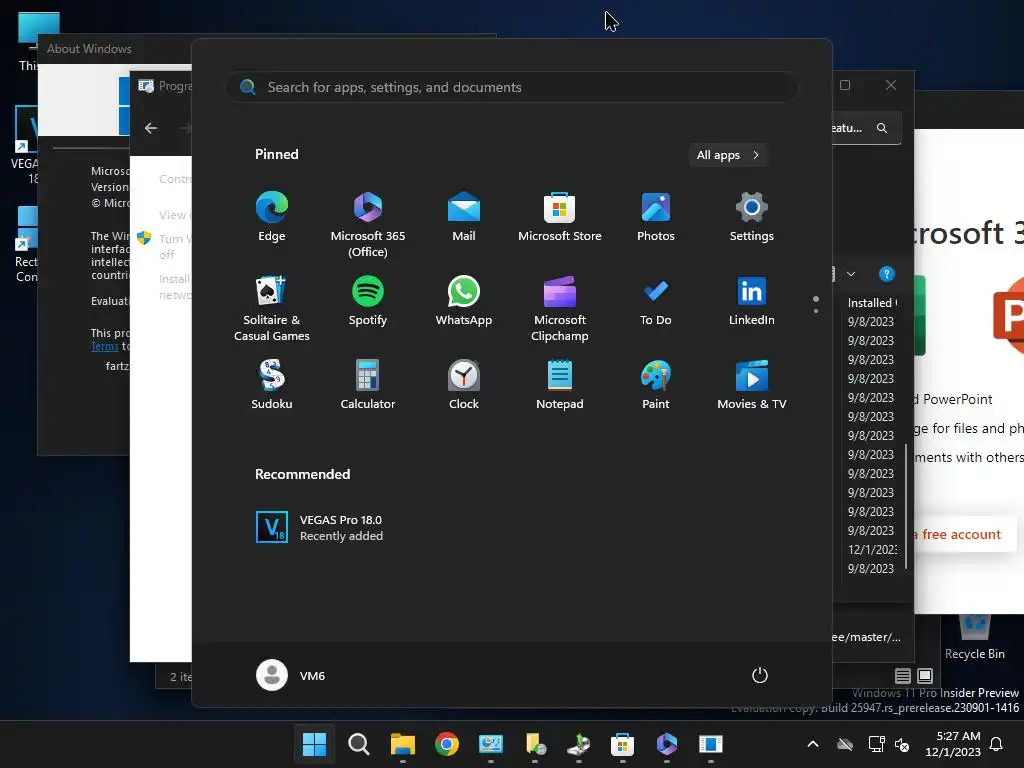Open taskbar Search icon
The image size is (1024, 768).
tap(359, 744)
